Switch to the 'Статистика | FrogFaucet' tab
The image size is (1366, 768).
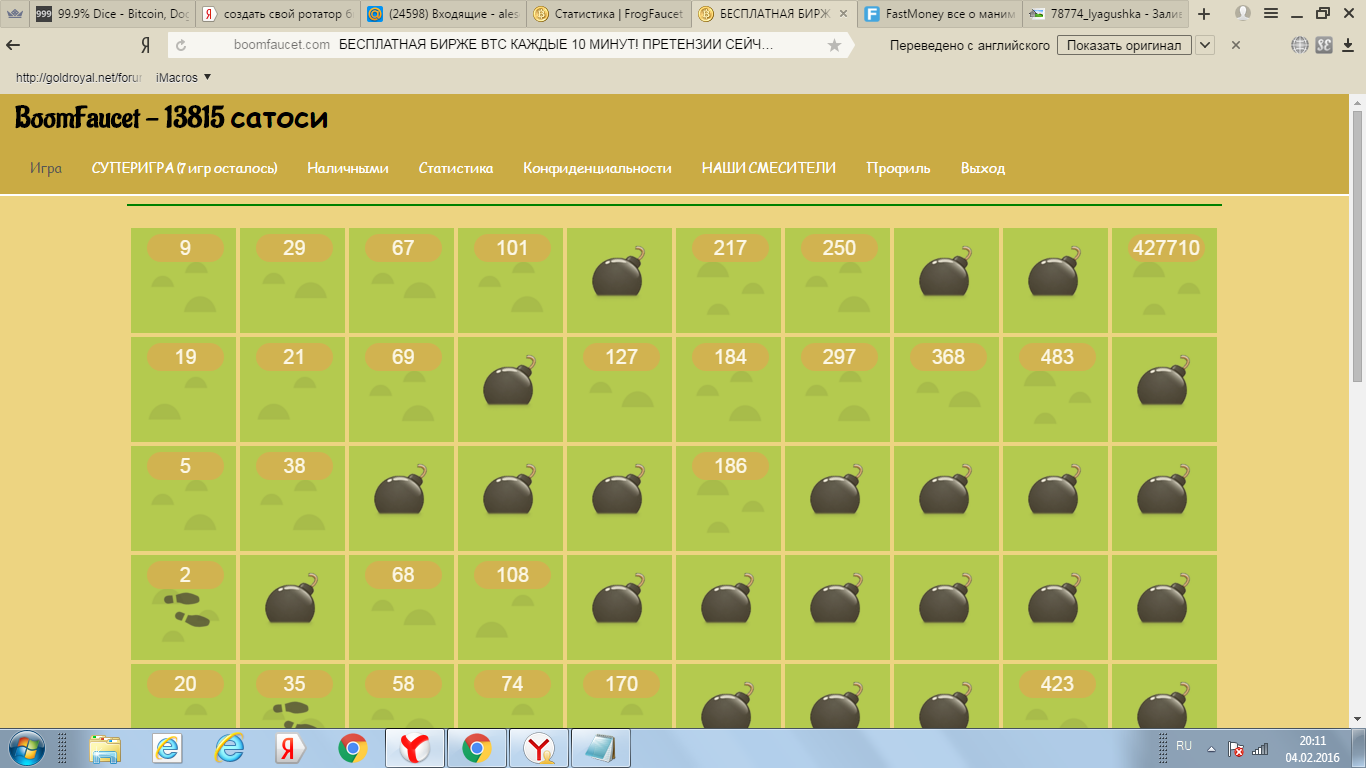(x=607, y=14)
